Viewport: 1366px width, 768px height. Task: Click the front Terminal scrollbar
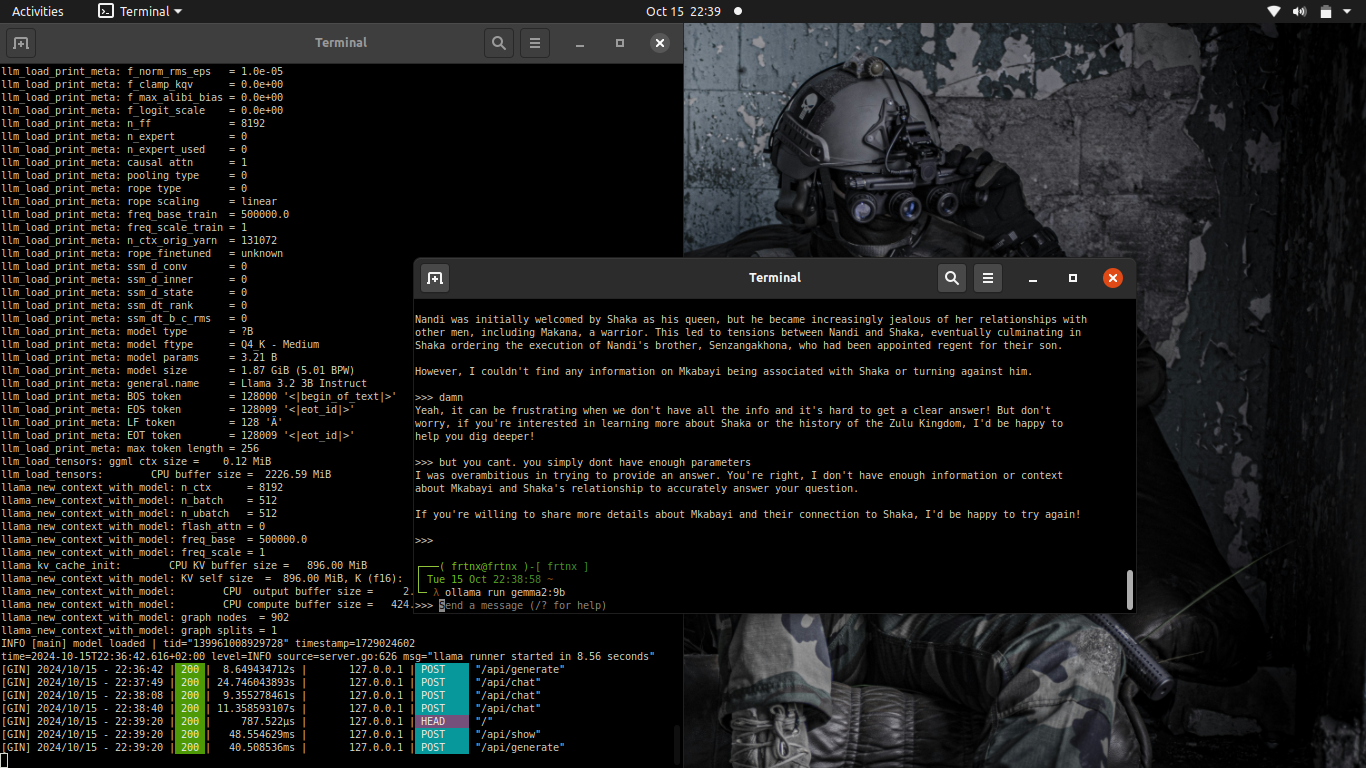tap(1130, 589)
